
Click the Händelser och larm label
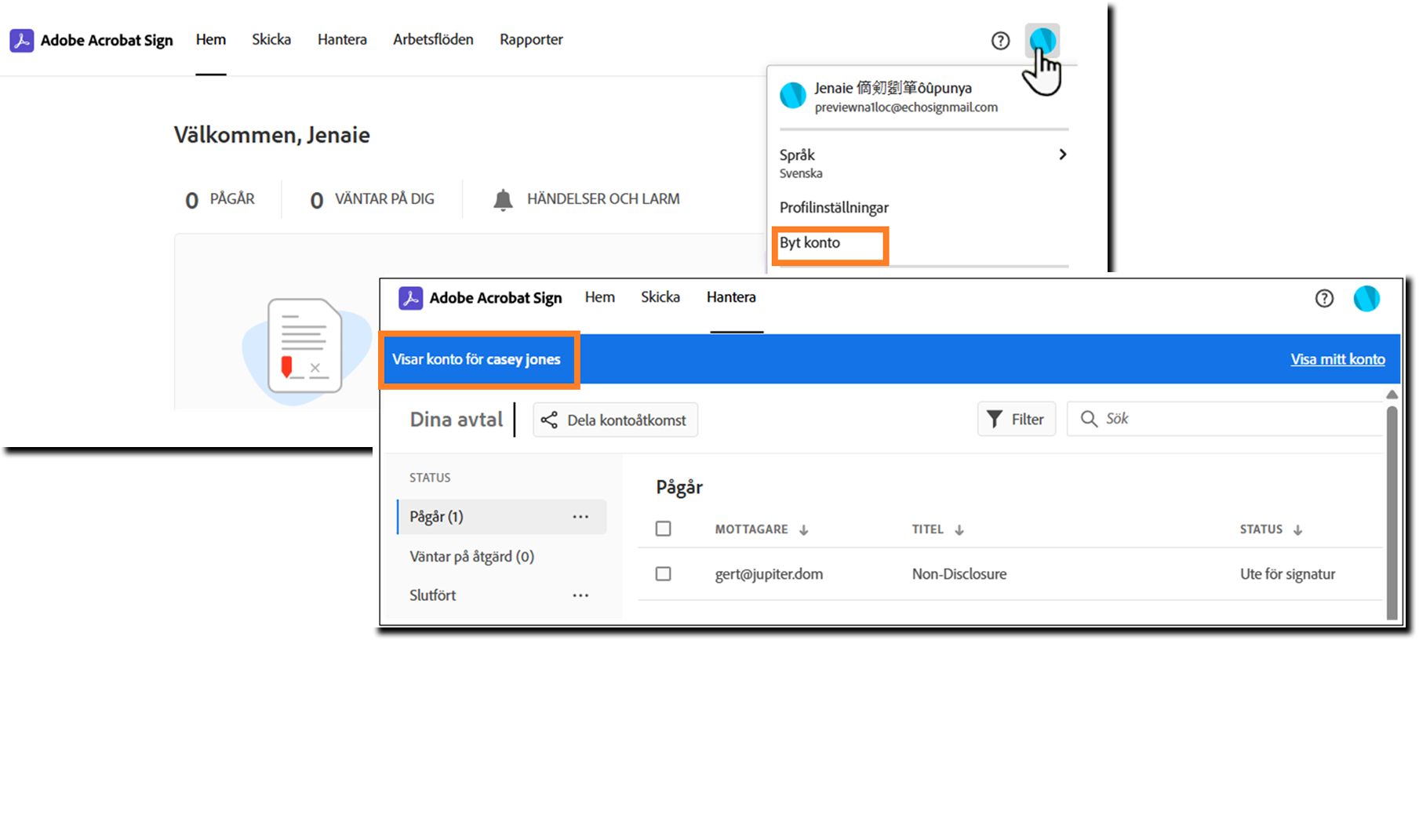click(603, 199)
